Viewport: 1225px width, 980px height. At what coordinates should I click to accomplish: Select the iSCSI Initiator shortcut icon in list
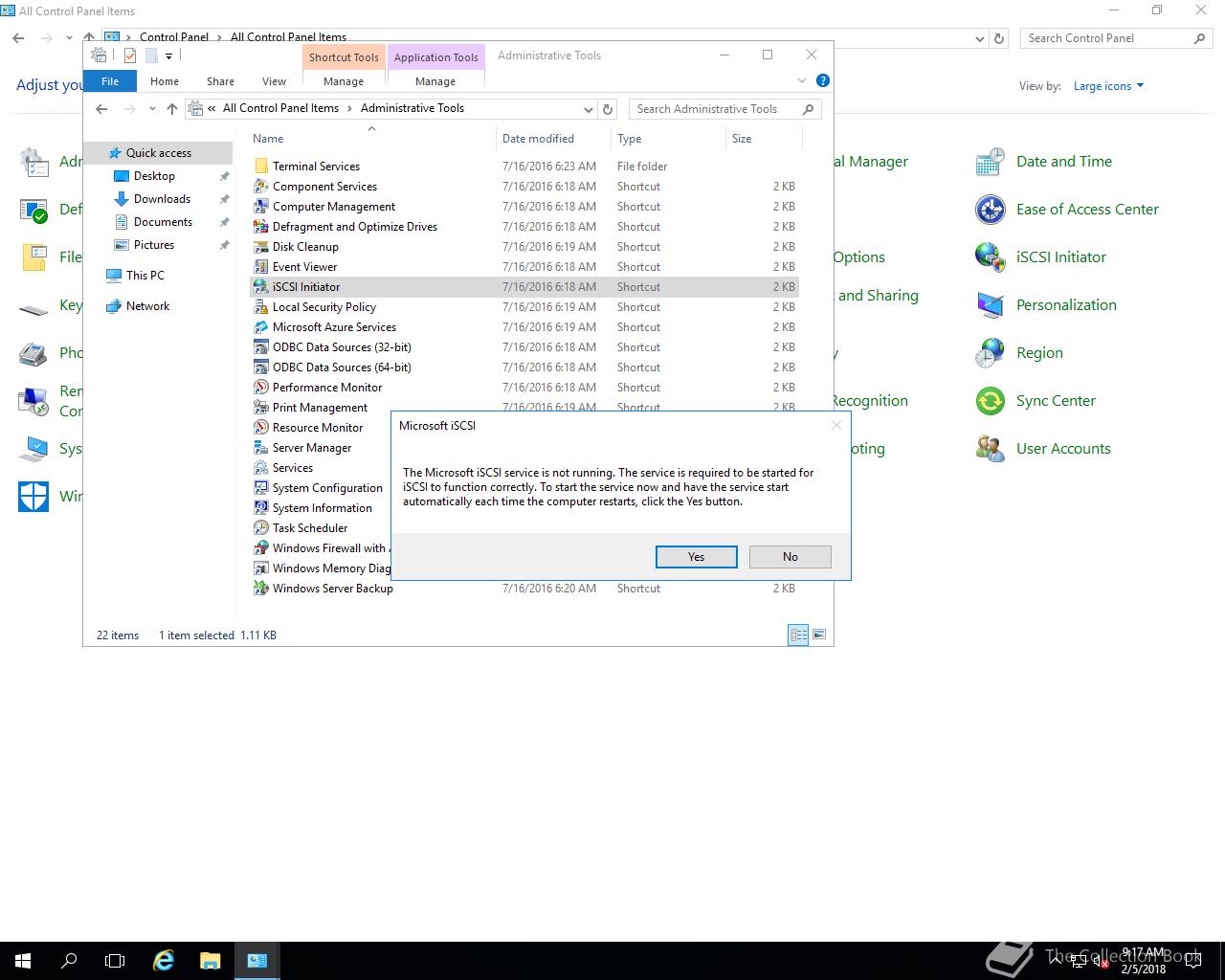(260, 287)
